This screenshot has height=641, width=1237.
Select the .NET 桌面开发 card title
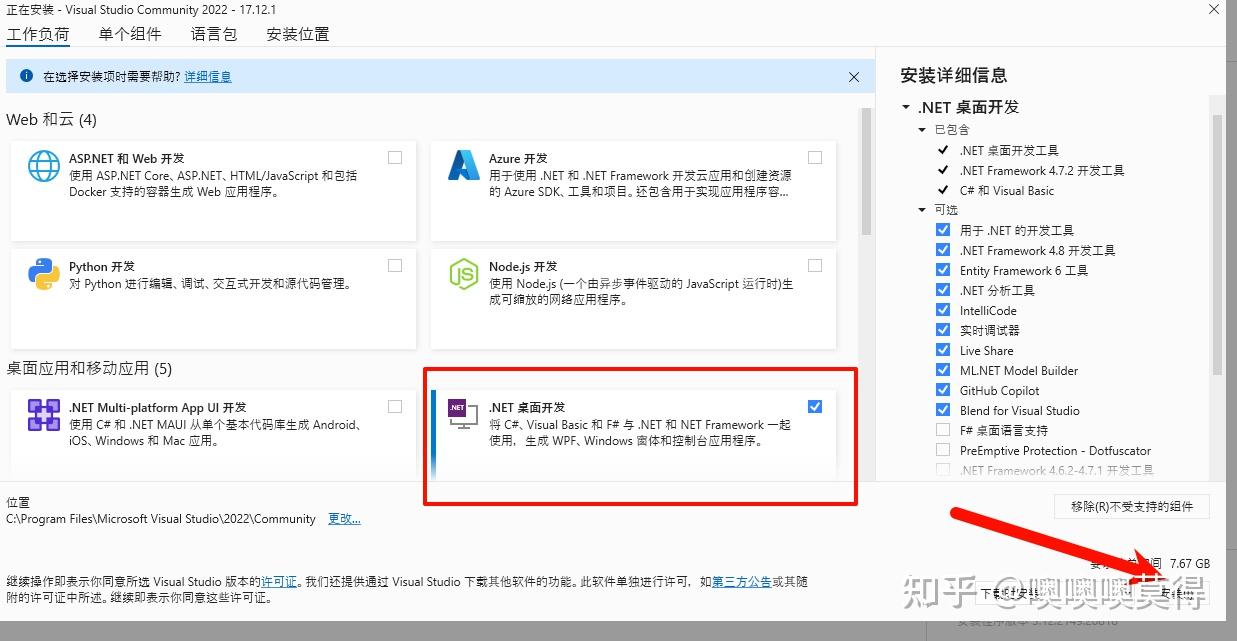pyautogui.click(x=527, y=407)
